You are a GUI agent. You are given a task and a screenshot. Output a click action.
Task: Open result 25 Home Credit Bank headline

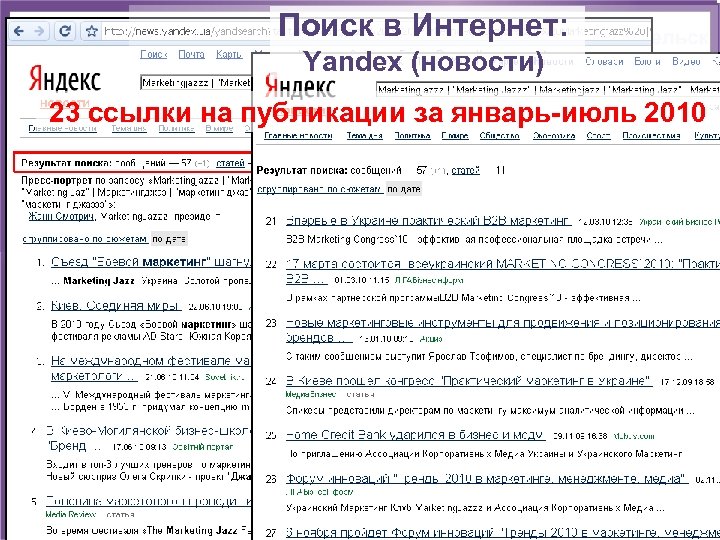click(x=416, y=434)
